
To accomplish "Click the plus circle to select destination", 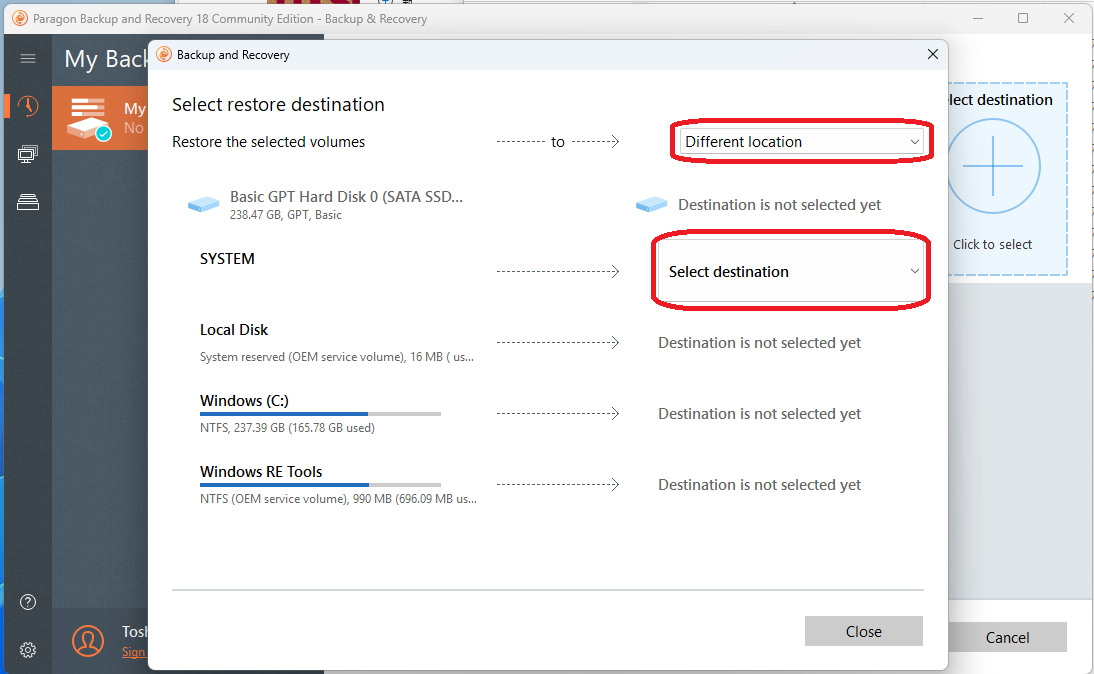I will point(993,166).
